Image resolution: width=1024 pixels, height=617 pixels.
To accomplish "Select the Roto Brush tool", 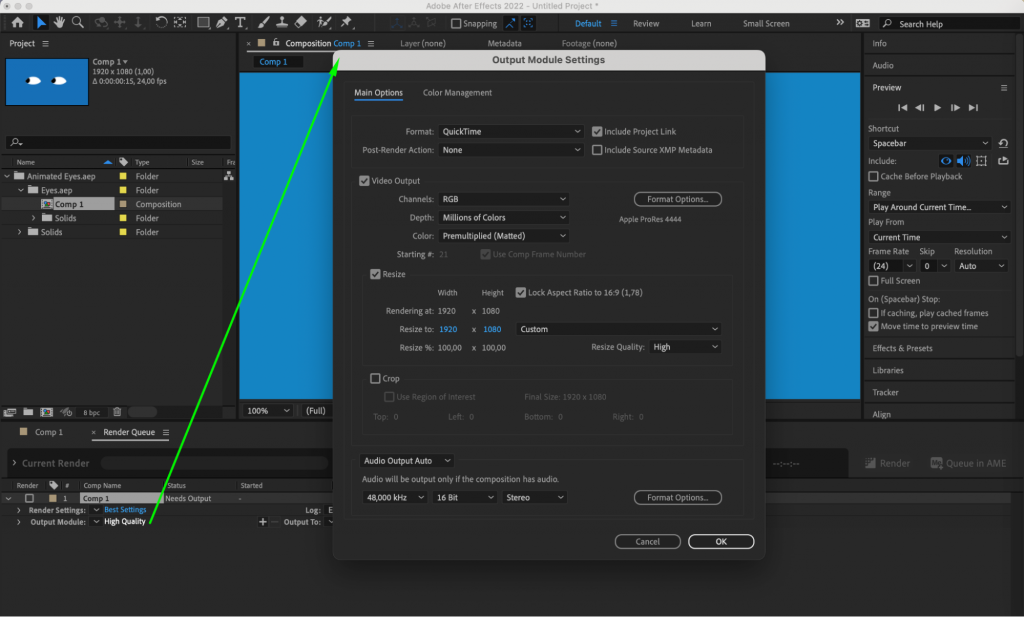I will pos(324,21).
